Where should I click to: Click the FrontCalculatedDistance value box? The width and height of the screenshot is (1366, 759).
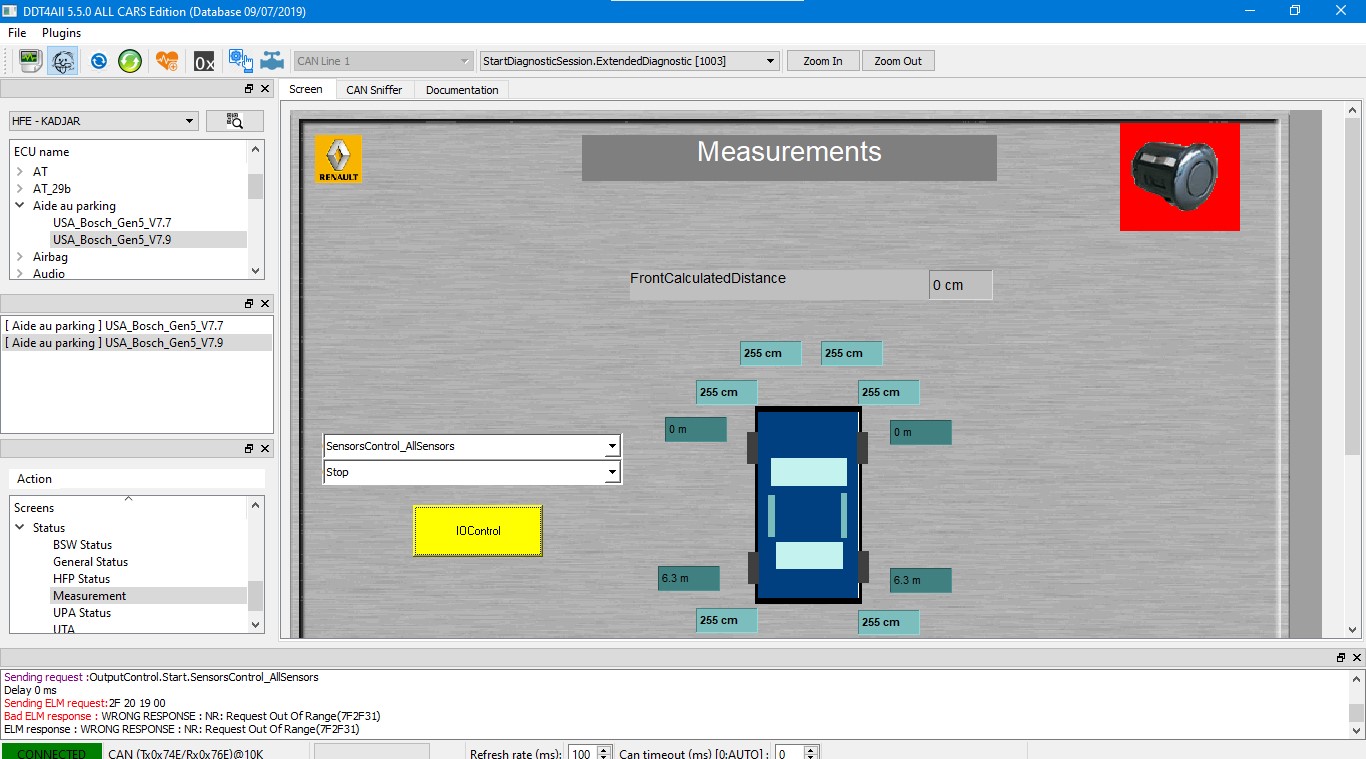[x=960, y=285]
